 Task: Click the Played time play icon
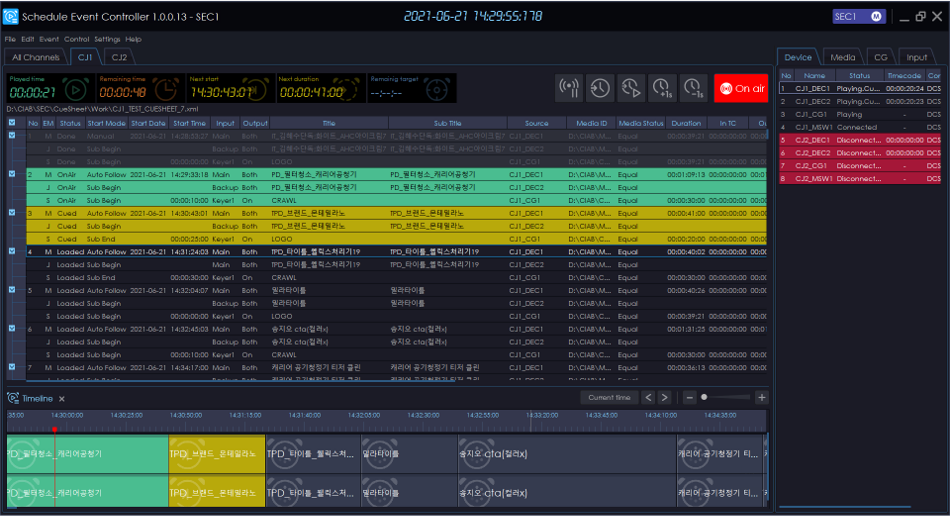point(76,90)
